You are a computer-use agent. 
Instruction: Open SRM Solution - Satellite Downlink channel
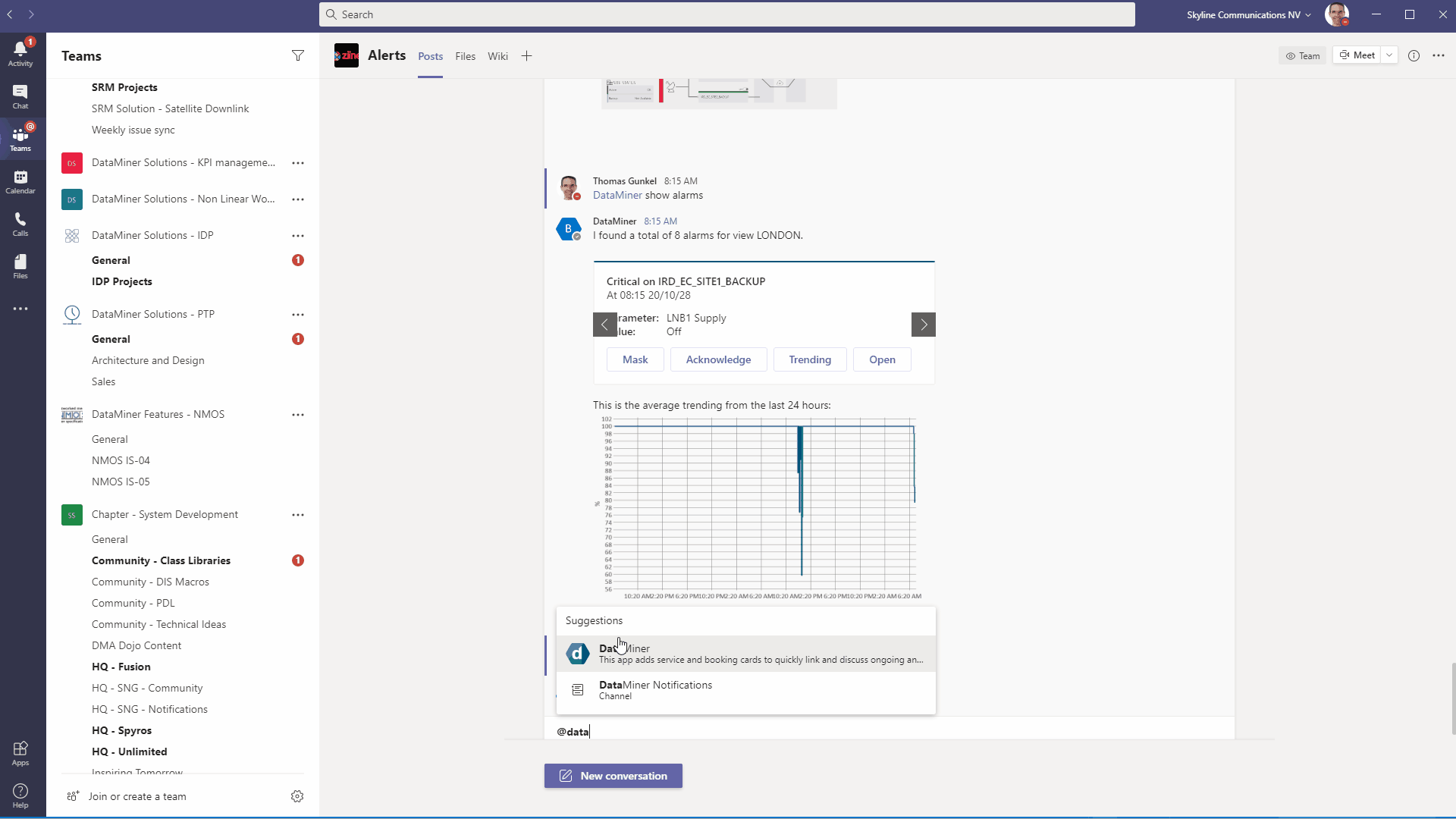(x=170, y=108)
